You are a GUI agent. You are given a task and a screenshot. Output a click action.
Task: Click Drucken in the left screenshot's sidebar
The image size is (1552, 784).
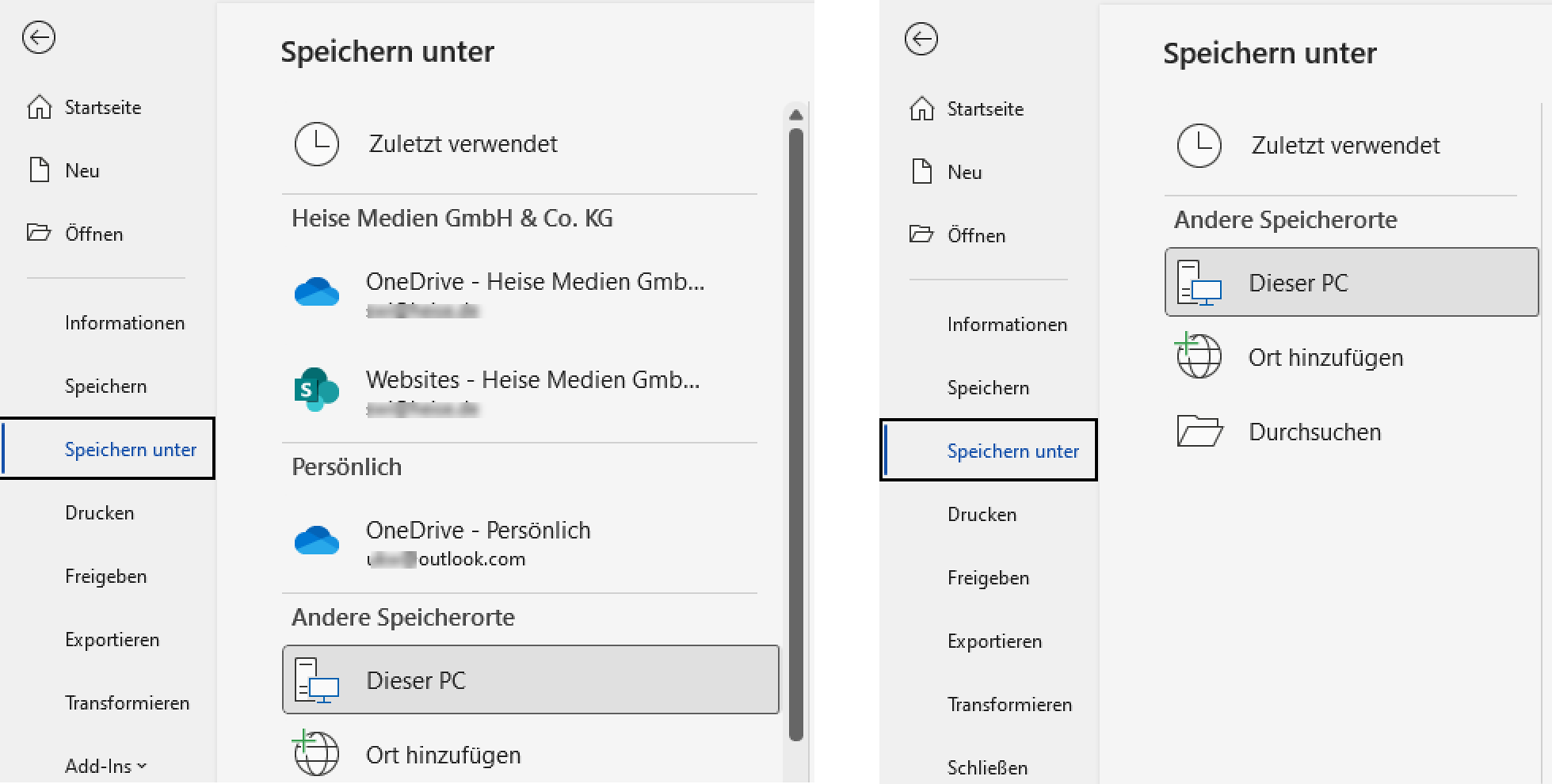point(100,513)
